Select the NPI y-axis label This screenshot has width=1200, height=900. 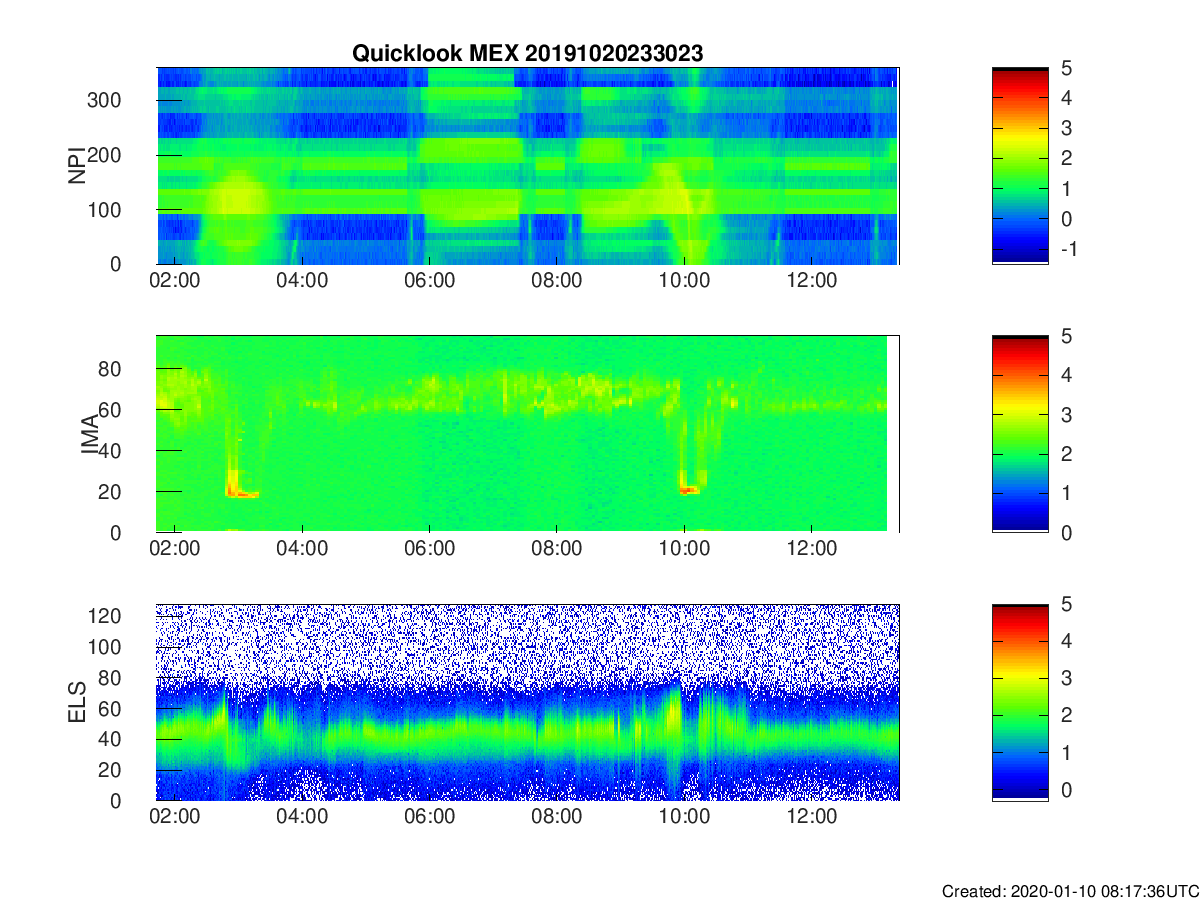click(76, 166)
